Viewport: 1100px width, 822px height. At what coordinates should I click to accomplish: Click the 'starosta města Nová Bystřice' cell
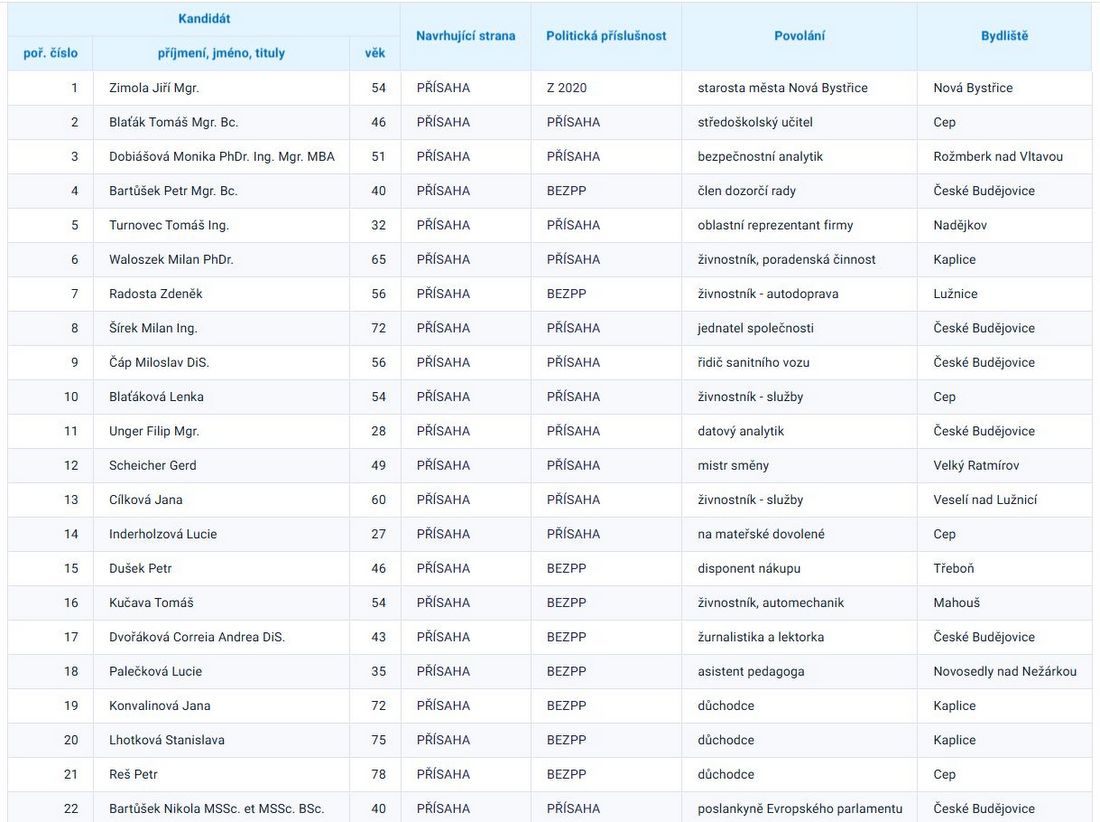[x=782, y=88]
